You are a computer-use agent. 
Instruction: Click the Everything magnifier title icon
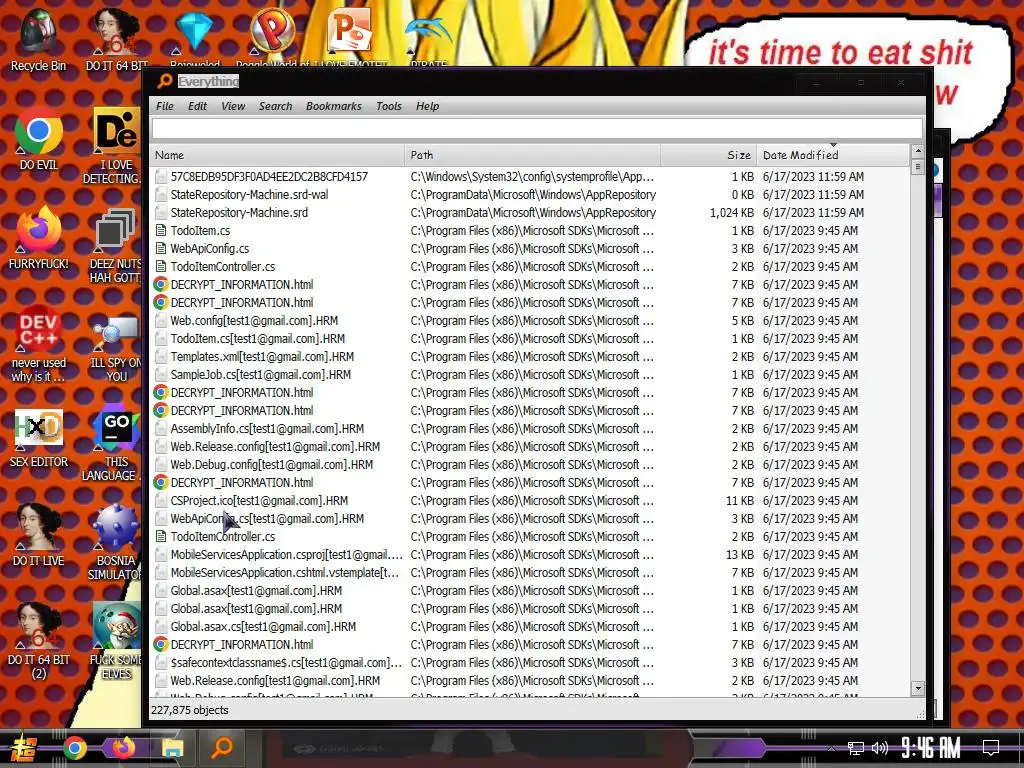click(x=165, y=81)
